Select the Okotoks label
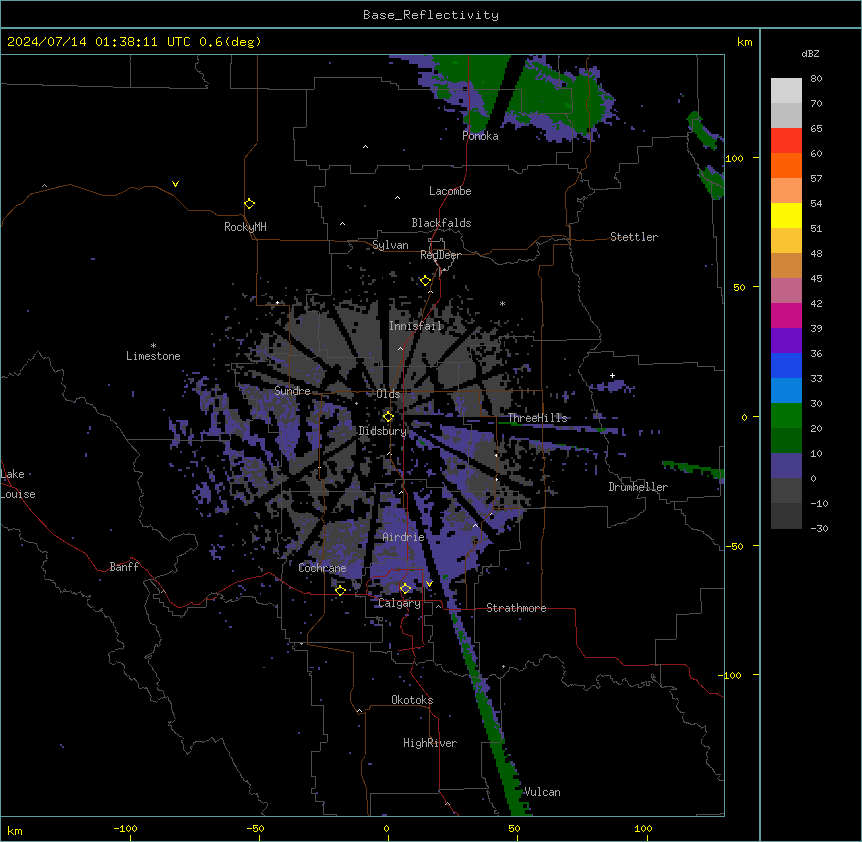The image size is (862, 842). (x=412, y=700)
